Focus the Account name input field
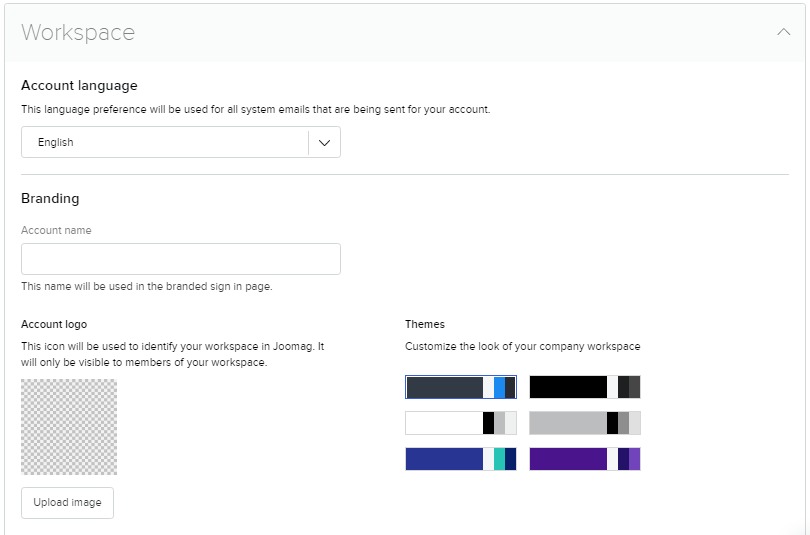The image size is (810, 535). (181, 259)
